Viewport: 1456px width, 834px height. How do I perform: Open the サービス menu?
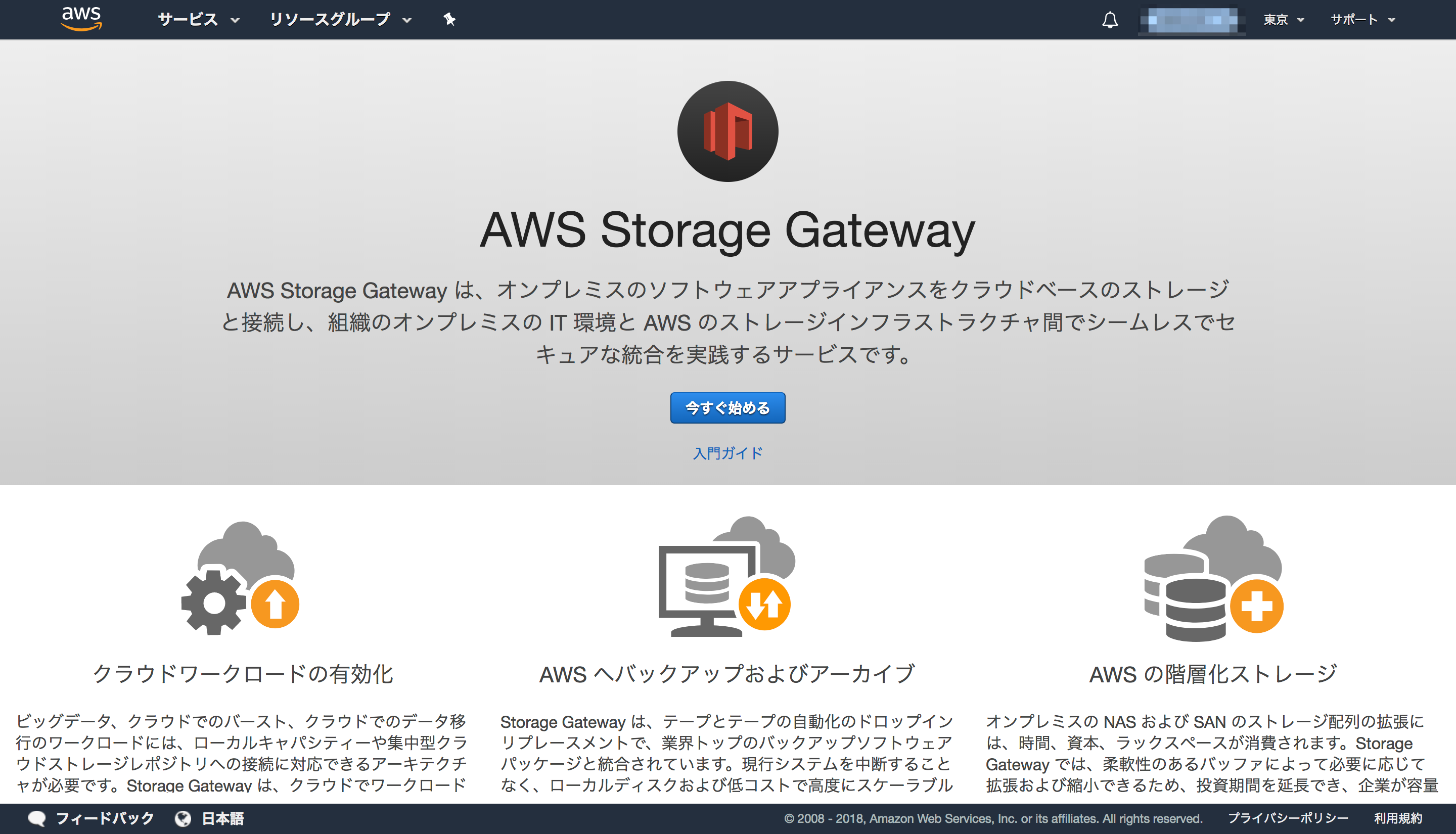coord(198,19)
